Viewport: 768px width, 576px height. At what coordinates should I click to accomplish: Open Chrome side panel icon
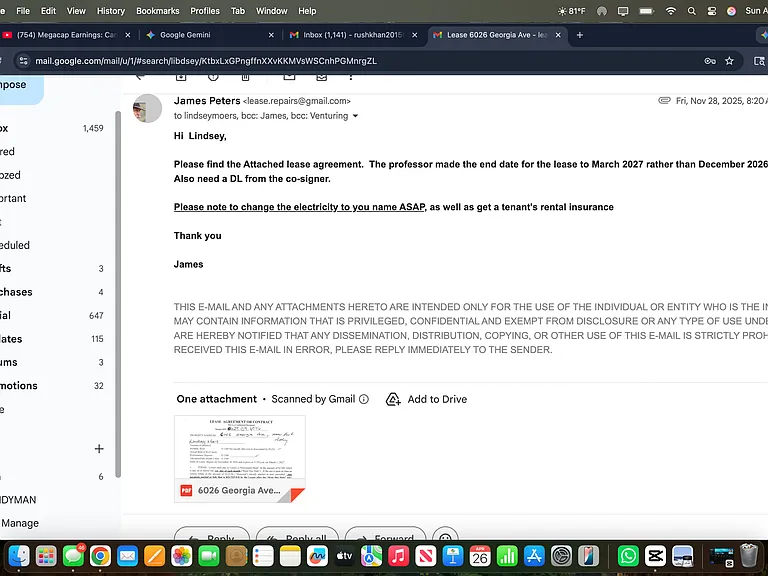759,61
